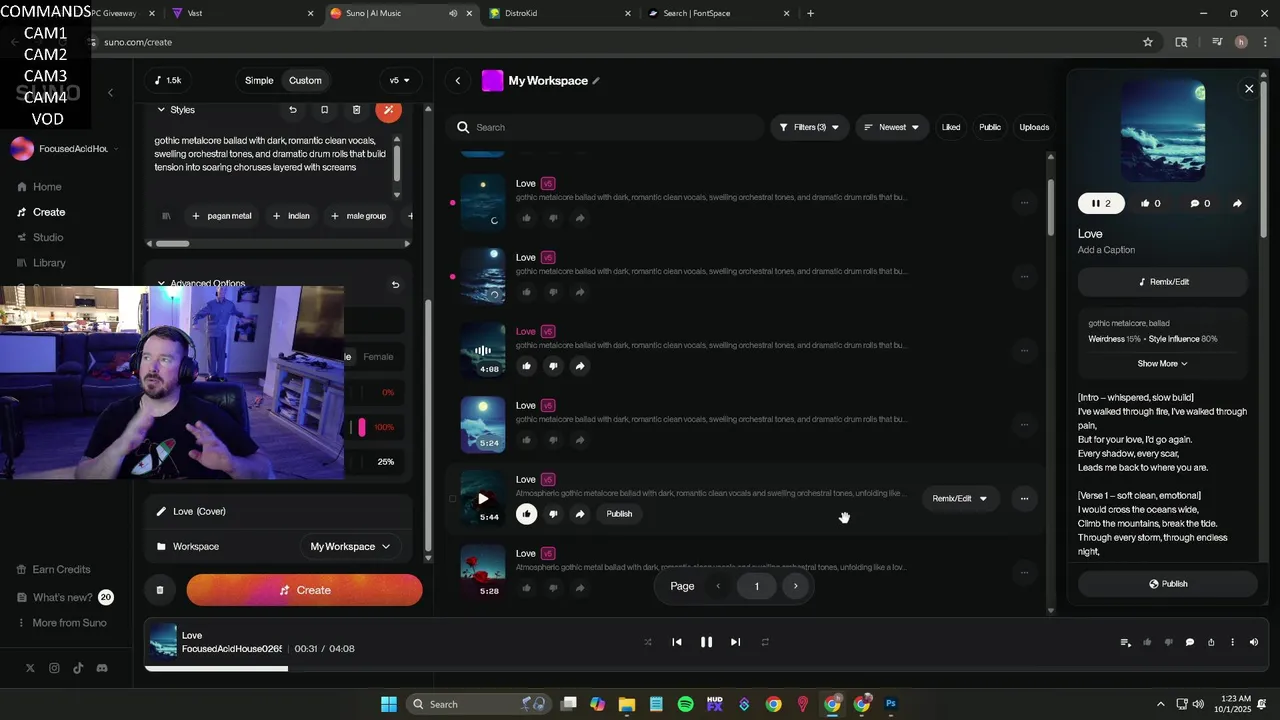The height and width of the screenshot is (720, 1280).
Task: Switch to Simple creation mode
Action: pos(259,81)
